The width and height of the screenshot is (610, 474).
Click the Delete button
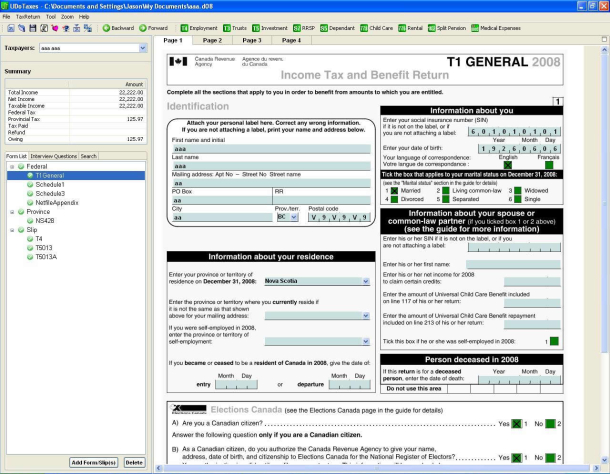tap(134, 462)
